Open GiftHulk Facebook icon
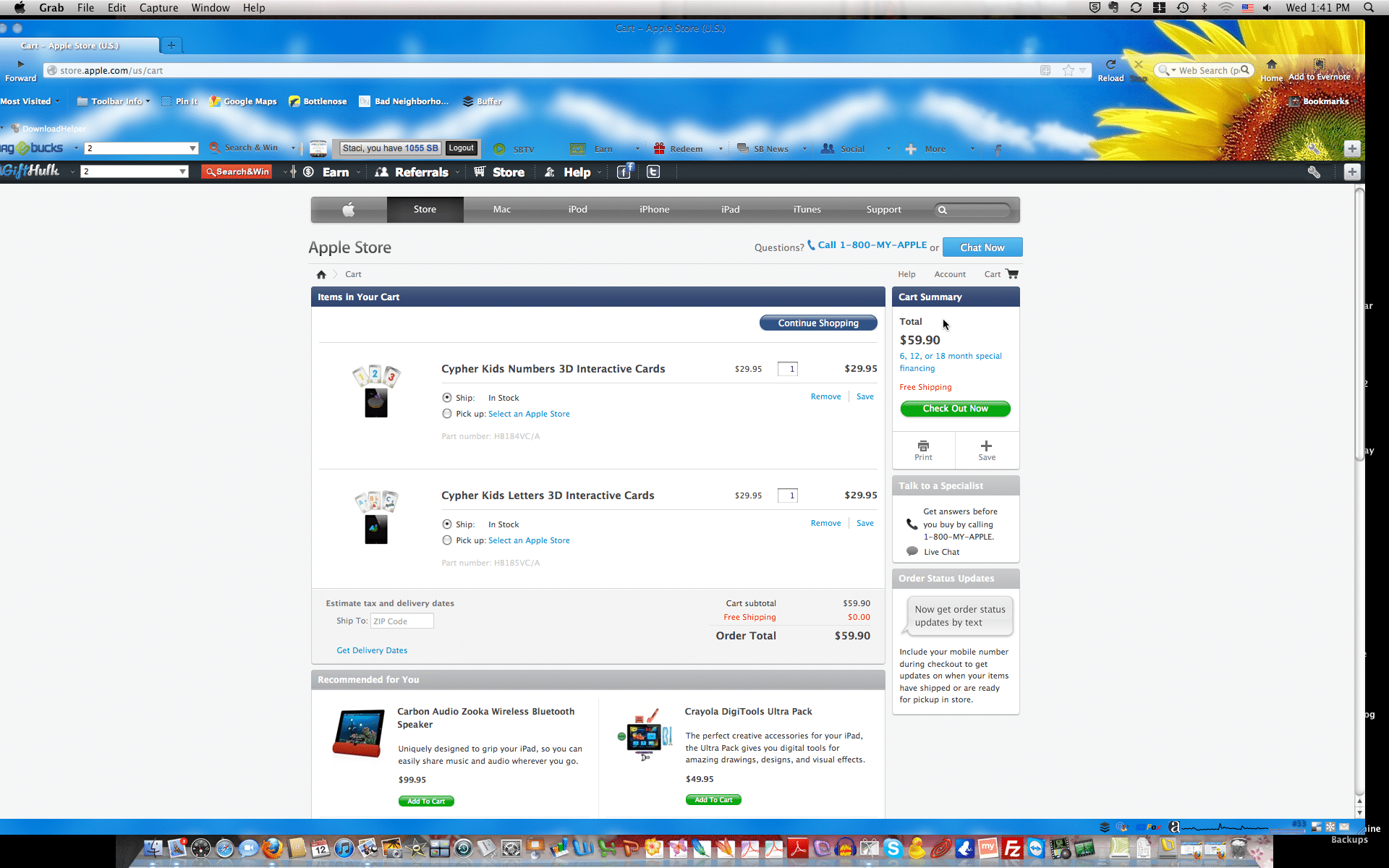The height and width of the screenshot is (868, 1389). click(x=624, y=171)
